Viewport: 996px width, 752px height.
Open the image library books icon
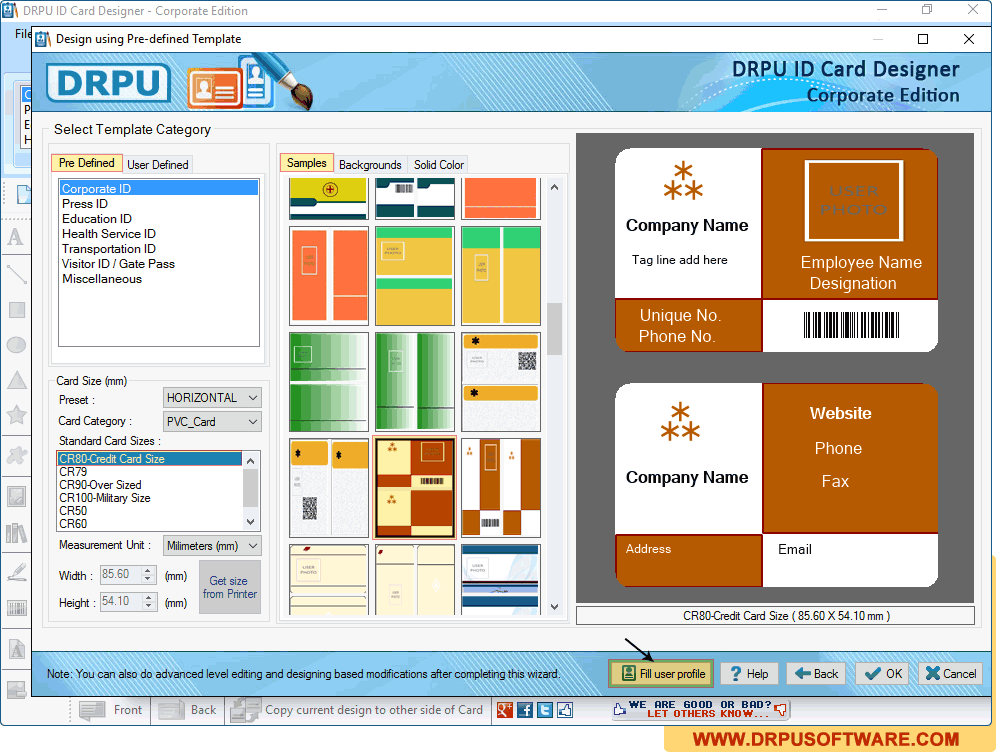click(x=16, y=532)
